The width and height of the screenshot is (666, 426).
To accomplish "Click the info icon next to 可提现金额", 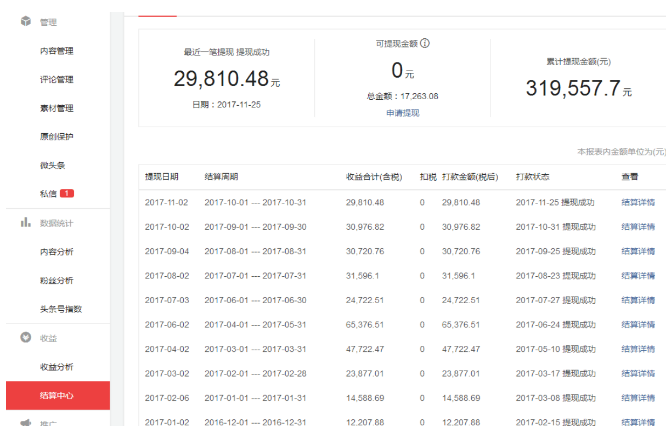I will [425, 44].
